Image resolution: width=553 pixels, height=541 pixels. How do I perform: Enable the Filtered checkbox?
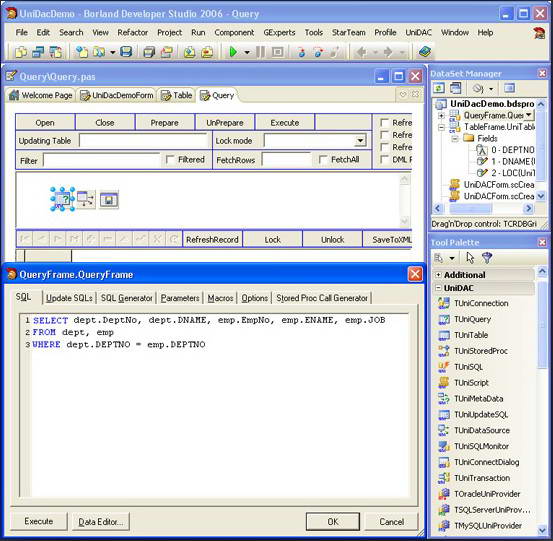[x=170, y=160]
